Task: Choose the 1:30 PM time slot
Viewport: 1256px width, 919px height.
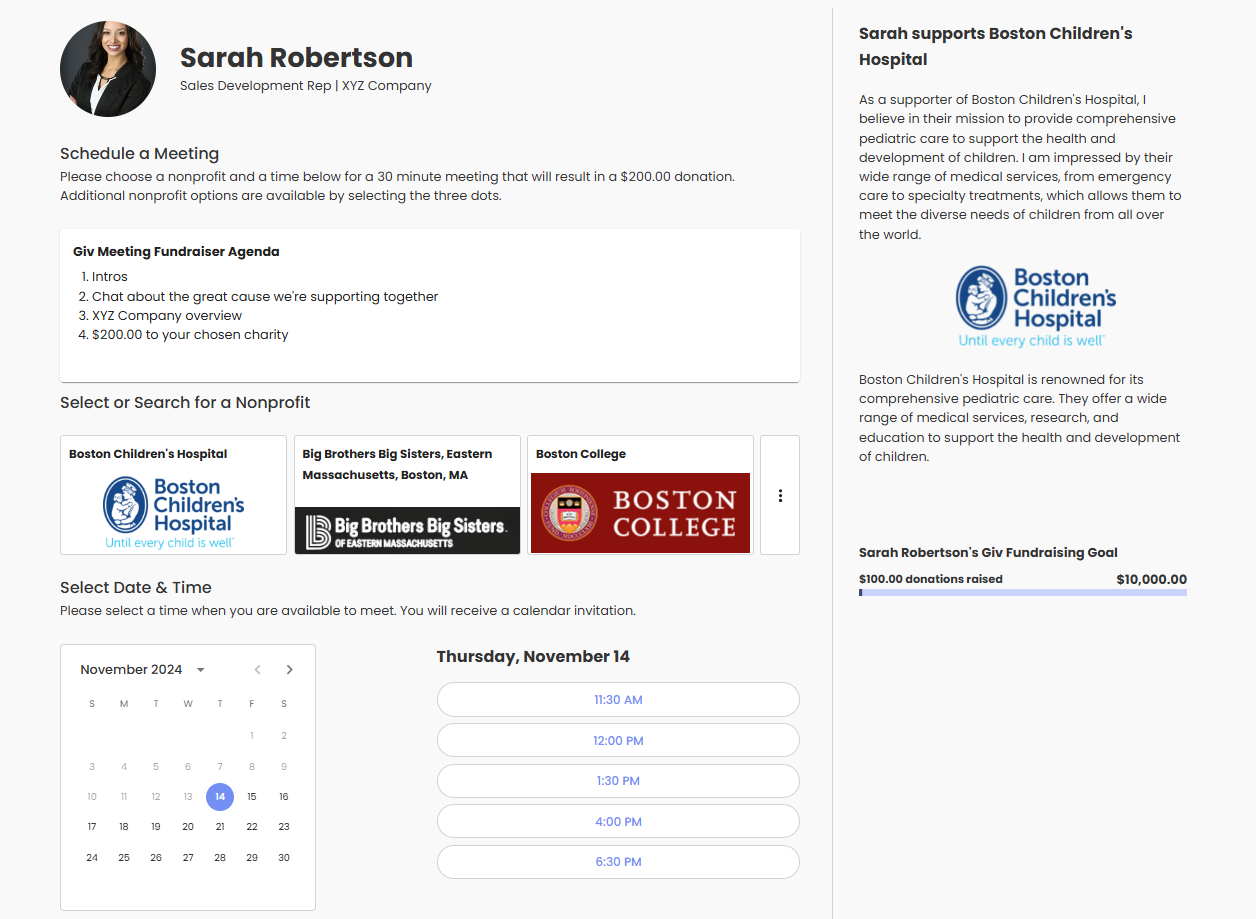Action: coord(618,781)
